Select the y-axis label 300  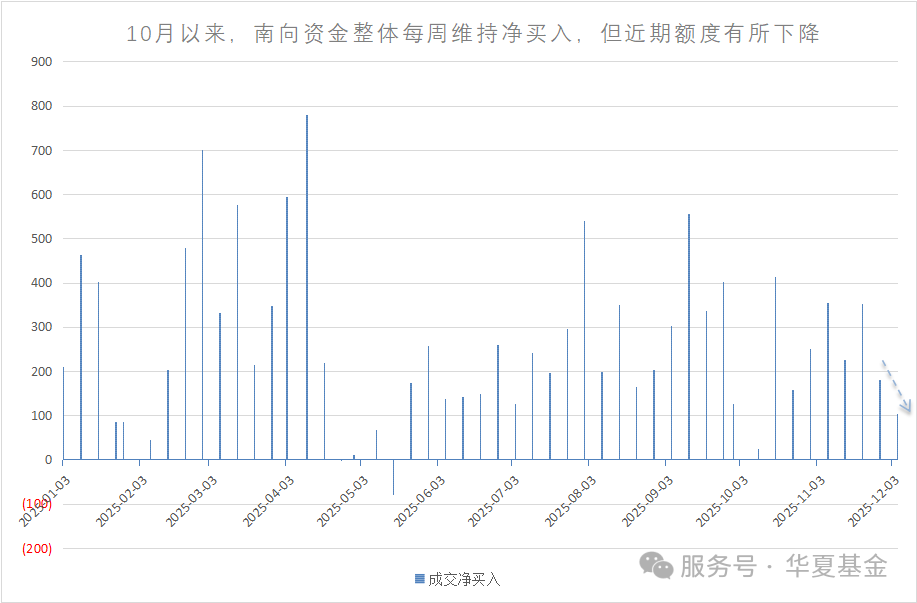[x=42, y=327]
